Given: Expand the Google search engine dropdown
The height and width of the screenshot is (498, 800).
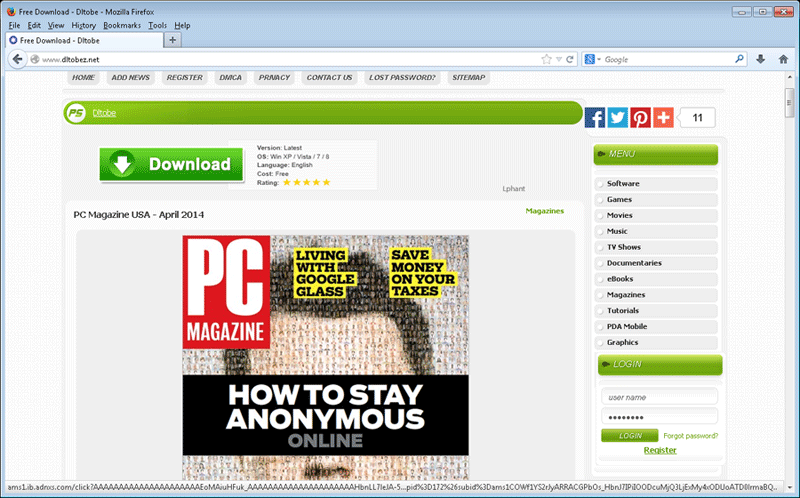Looking at the screenshot, I should pyautogui.click(x=593, y=59).
